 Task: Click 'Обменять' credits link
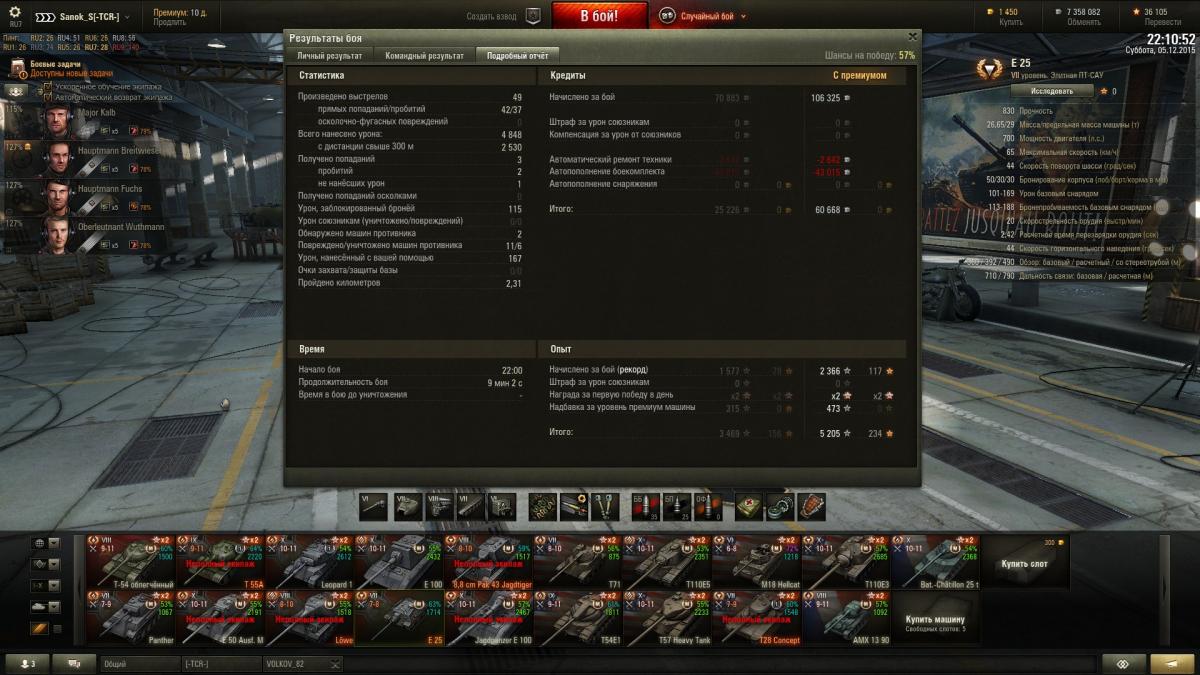click(1083, 22)
